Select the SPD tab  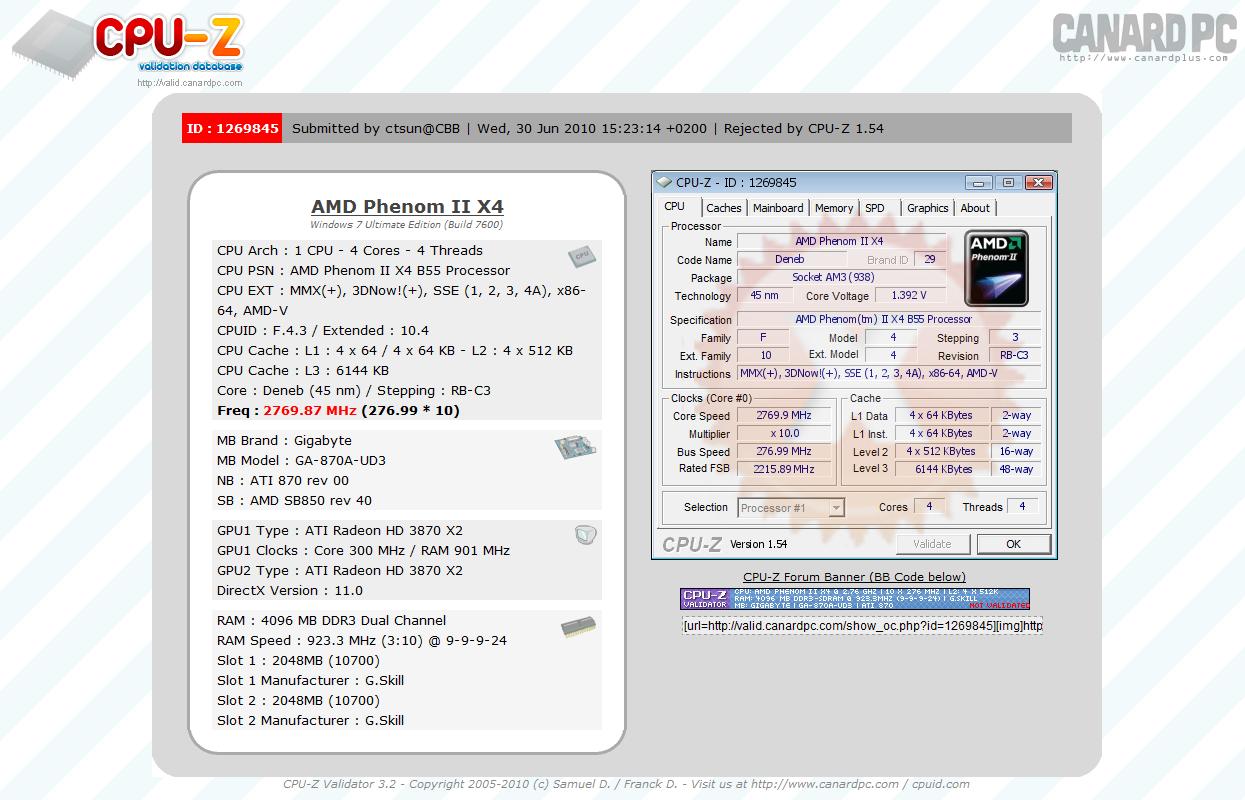tap(875, 208)
